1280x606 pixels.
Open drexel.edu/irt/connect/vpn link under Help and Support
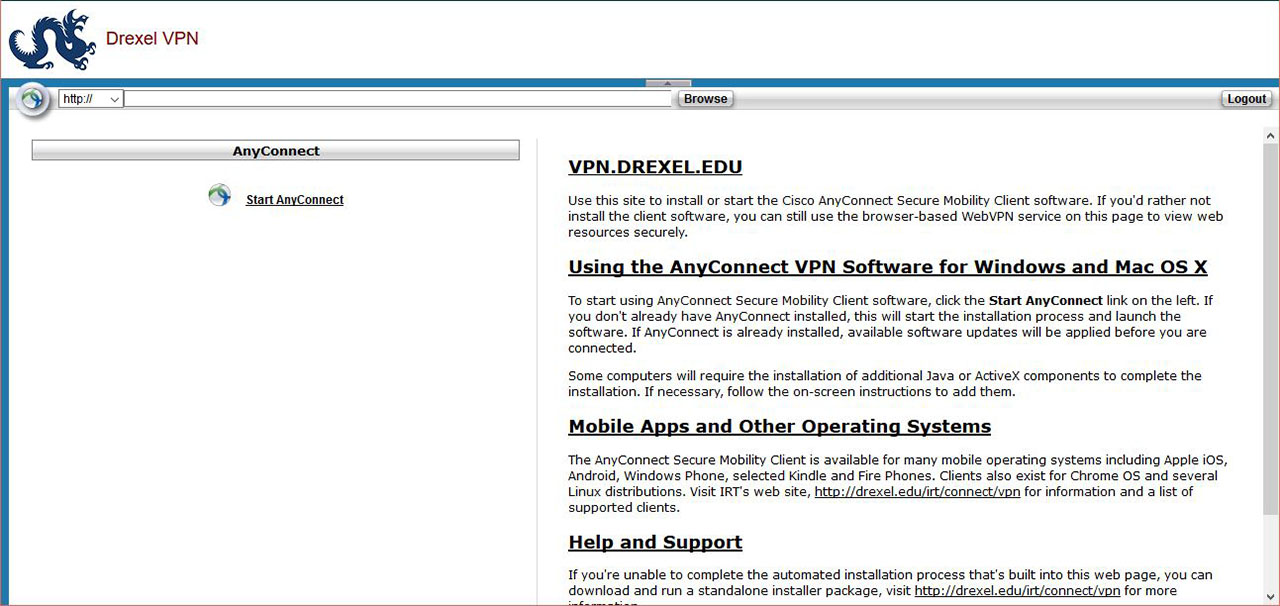coord(1017,591)
